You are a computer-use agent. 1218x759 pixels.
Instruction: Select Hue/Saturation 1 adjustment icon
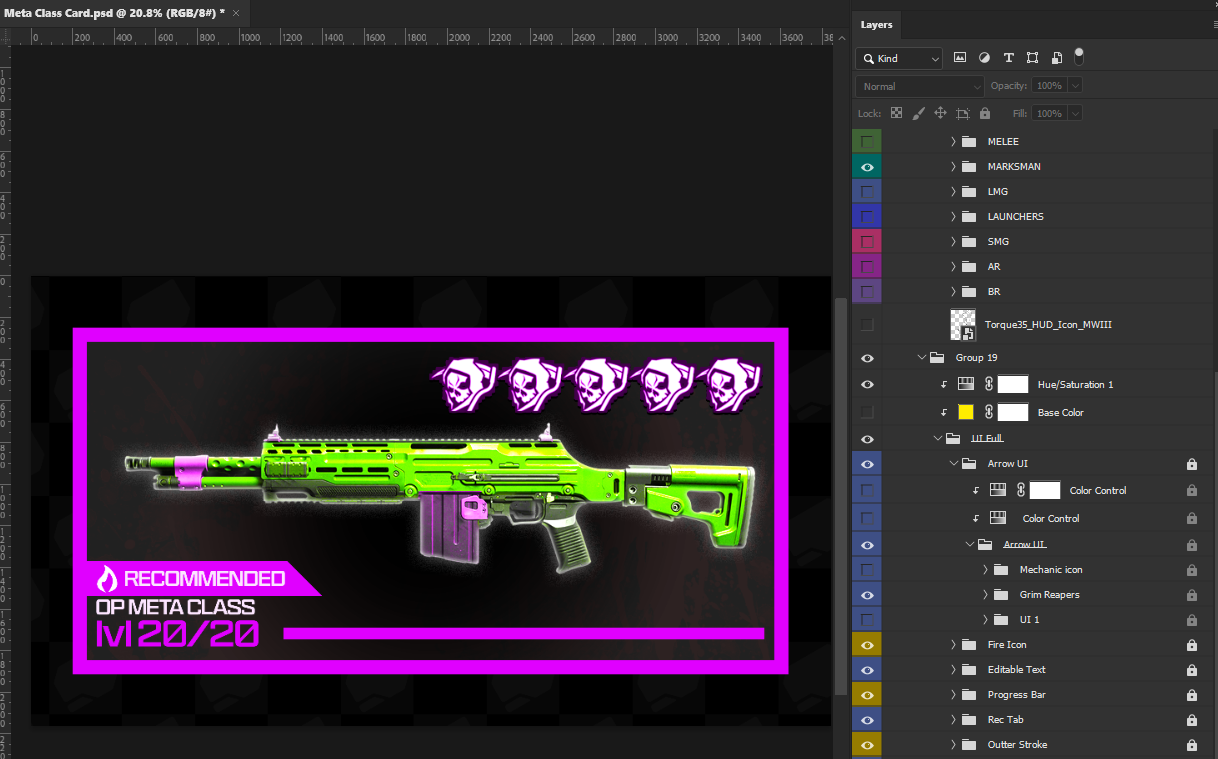966,384
